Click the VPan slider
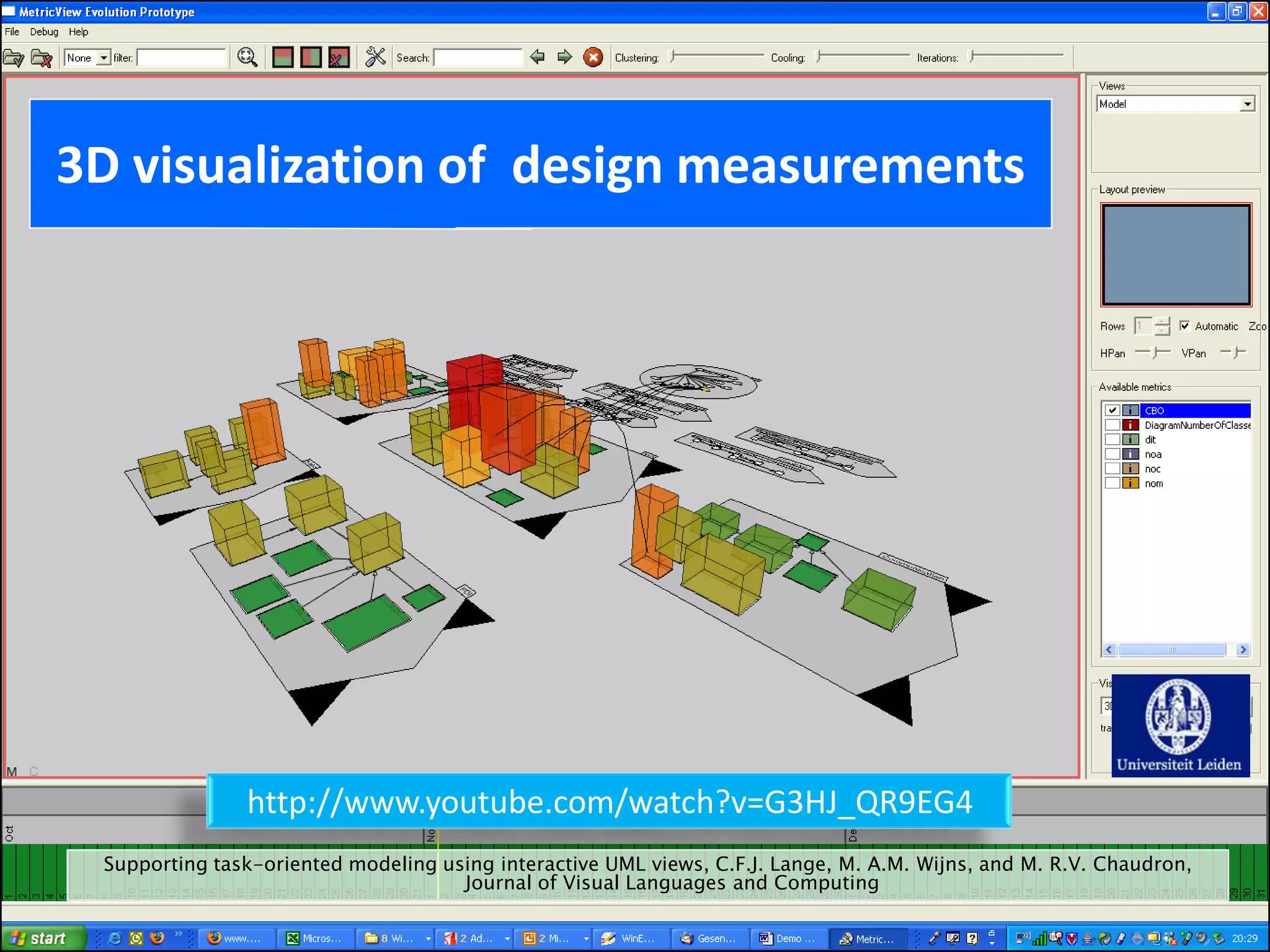The width and height of the screenshot is (1270, 952). pyautogui.click(x=1233, y=352)
